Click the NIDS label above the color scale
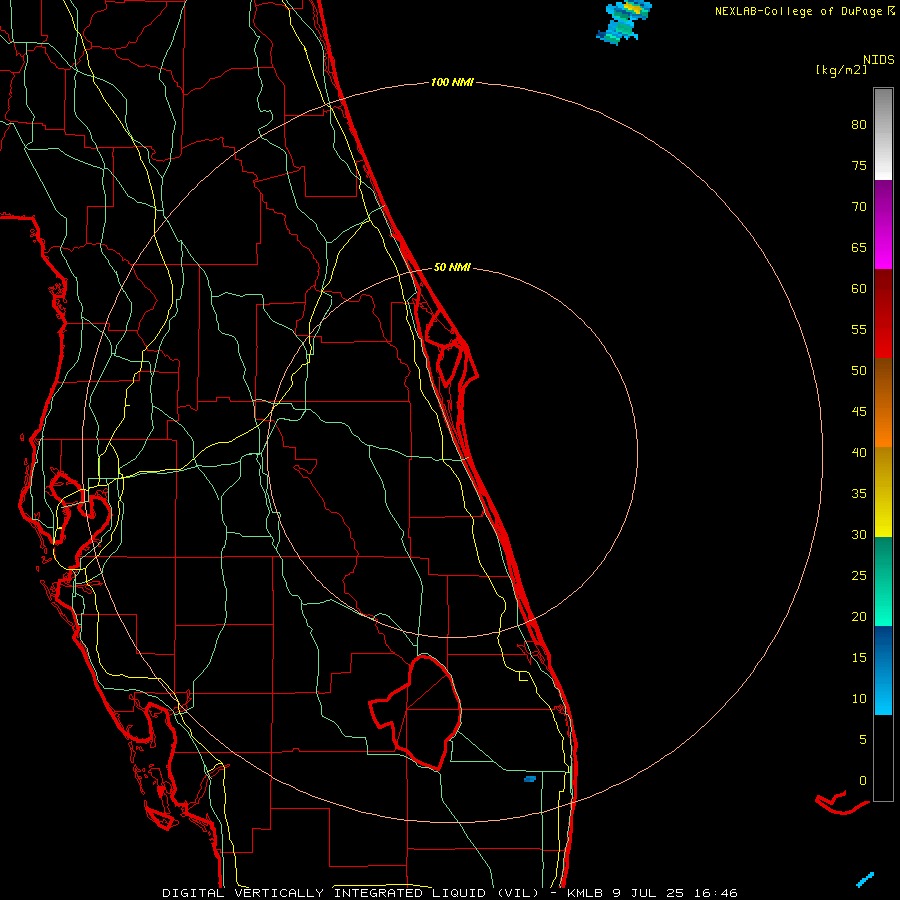 click(x=878, y=59)
